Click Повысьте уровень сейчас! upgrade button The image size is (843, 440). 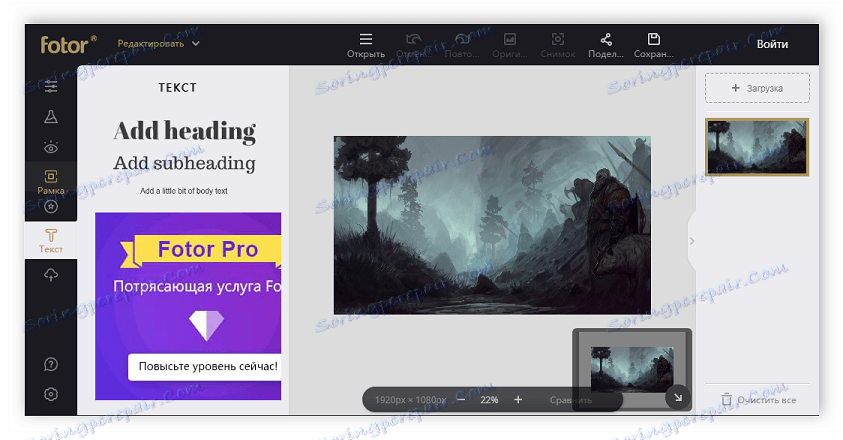point(205,366)
